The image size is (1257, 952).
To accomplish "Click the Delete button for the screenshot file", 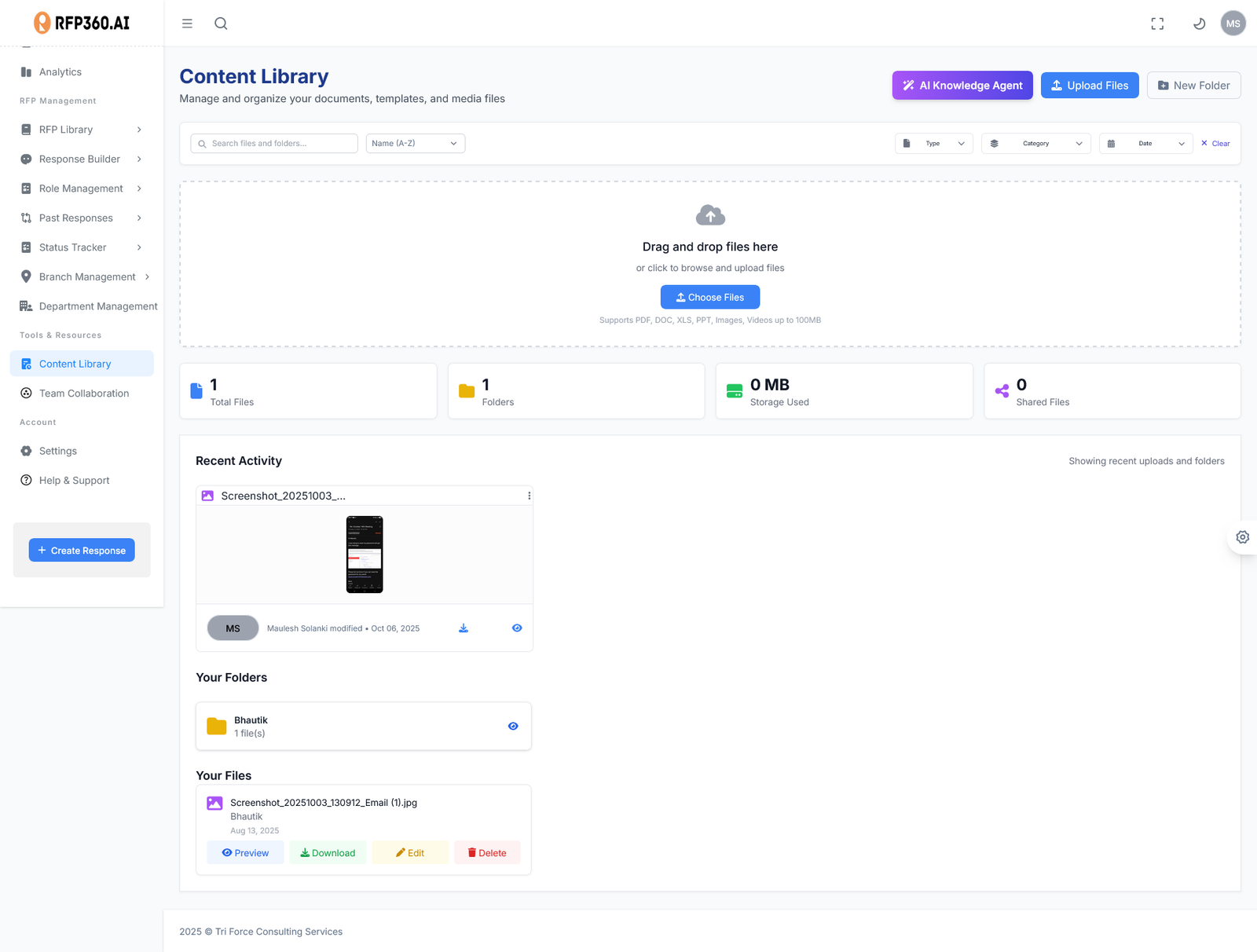I will click(x=487, y=853).
